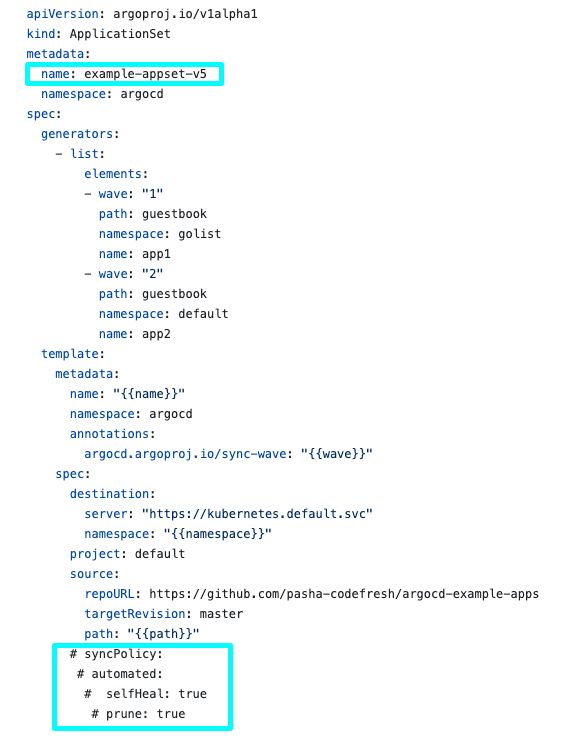Click the generators key
This screenshot has height=739, width=568.
pyautogui.click(x=77, y=134)
